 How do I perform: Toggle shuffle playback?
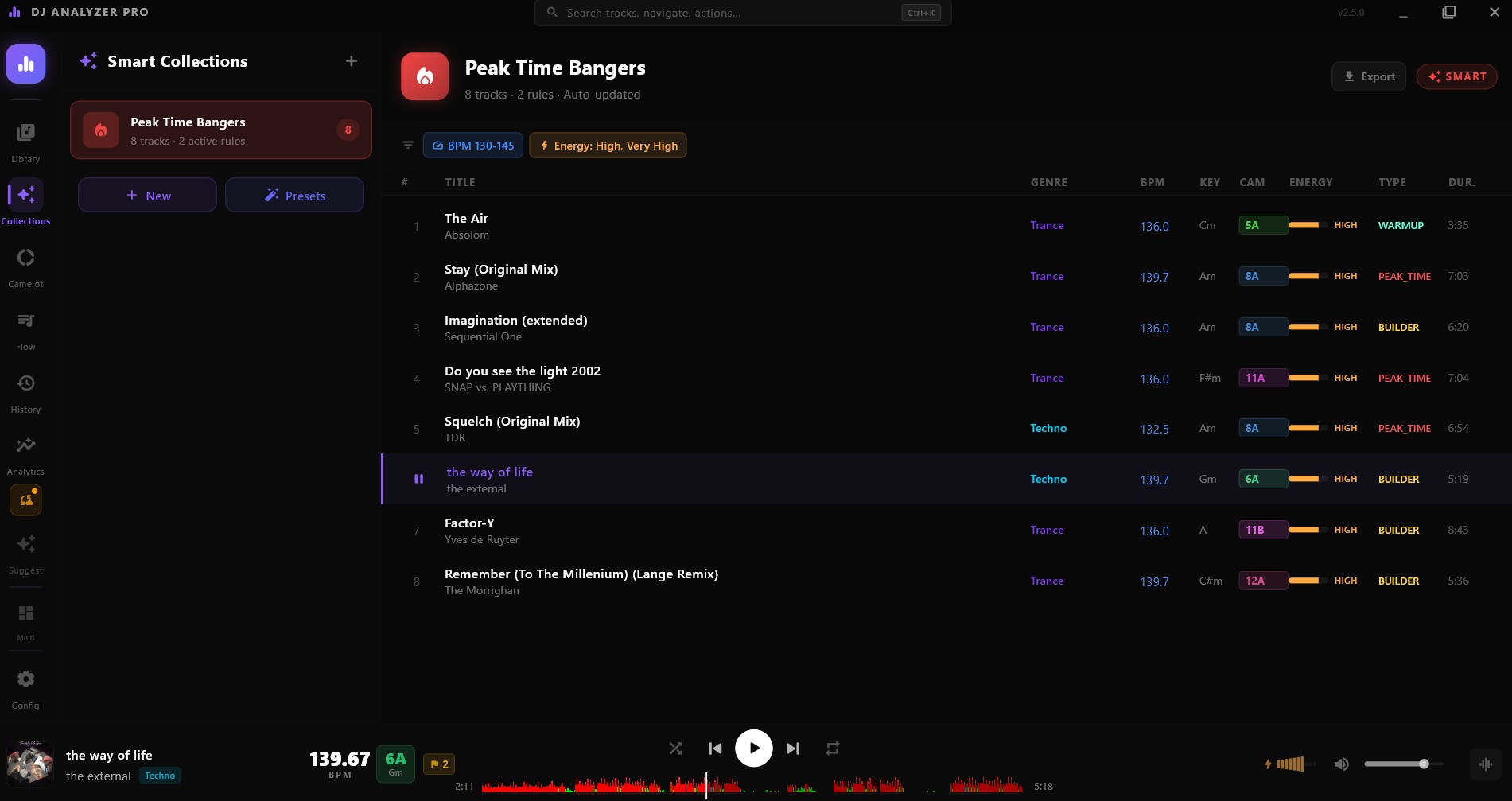click(675, 749)
